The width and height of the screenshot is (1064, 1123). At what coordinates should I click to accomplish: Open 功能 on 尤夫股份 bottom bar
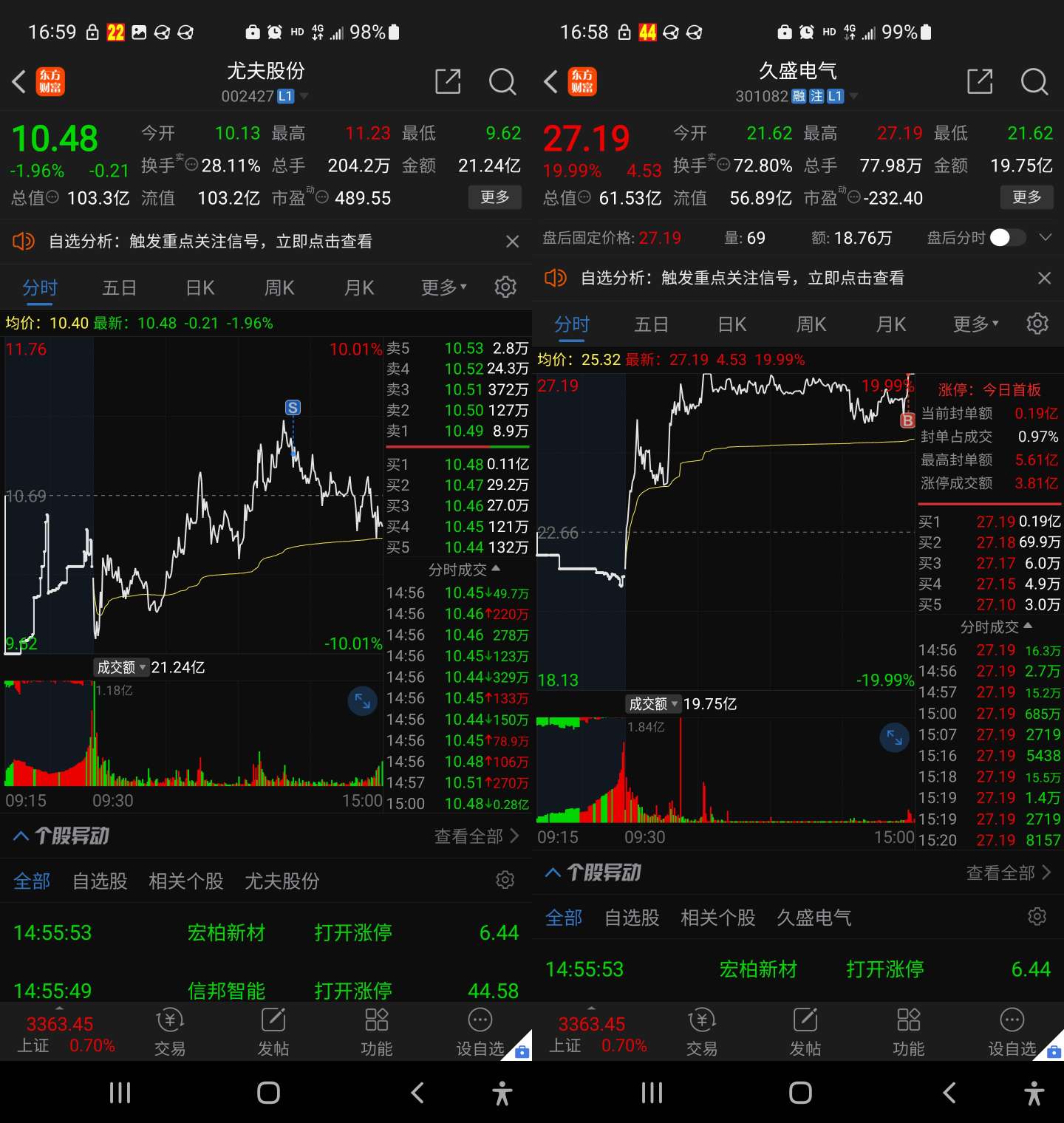[377, 1032]
